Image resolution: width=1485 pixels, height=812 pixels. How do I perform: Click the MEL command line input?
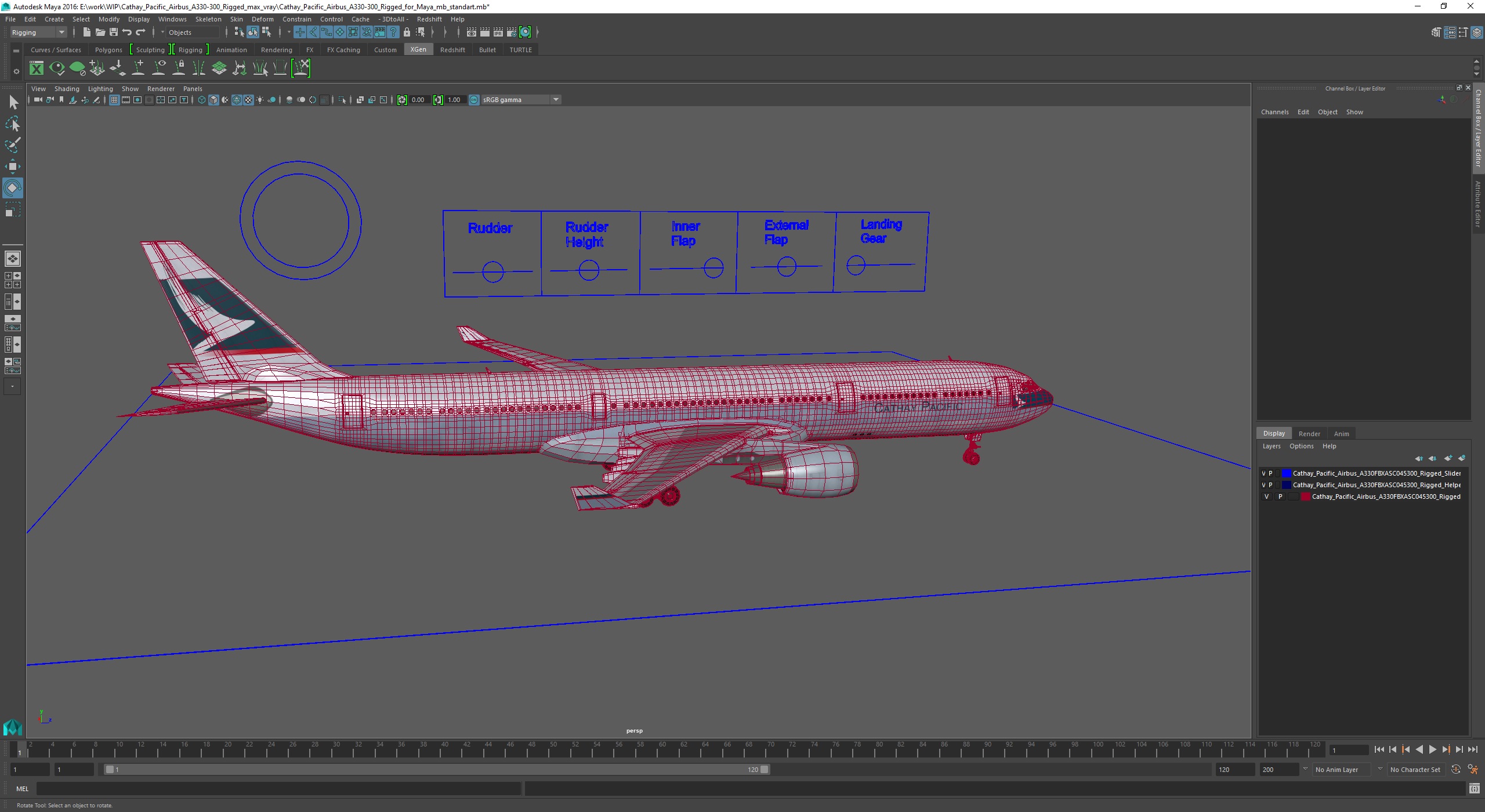coord(278,789)
